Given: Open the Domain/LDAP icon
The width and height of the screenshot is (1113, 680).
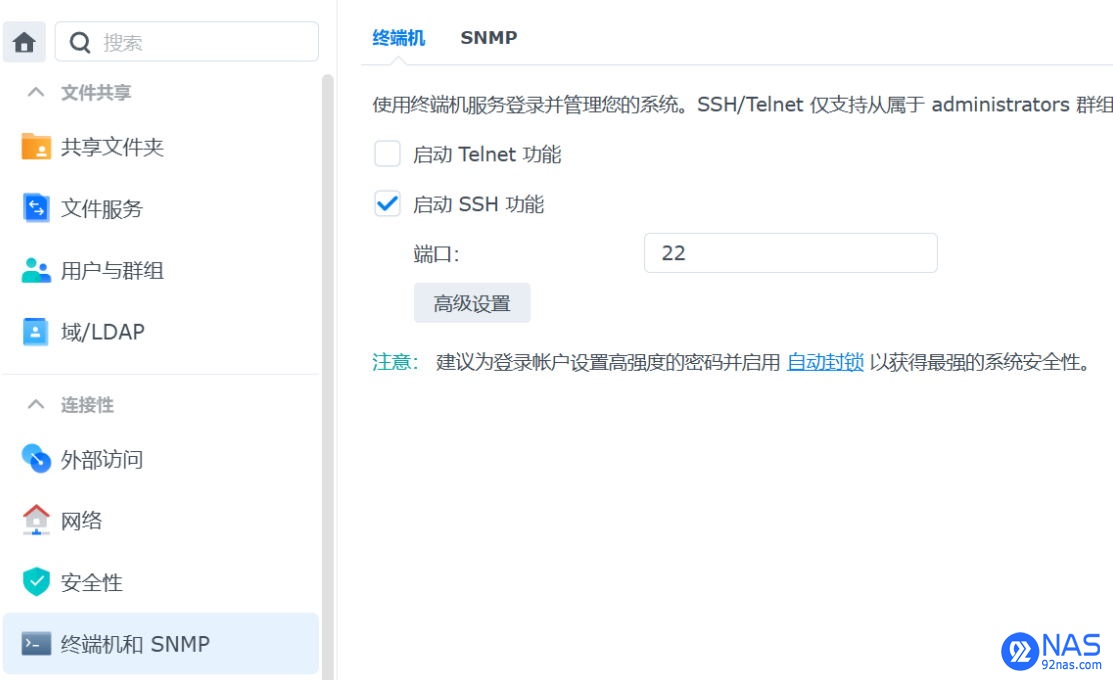Looking at the screenshot, I should click(x=35, y=331).
